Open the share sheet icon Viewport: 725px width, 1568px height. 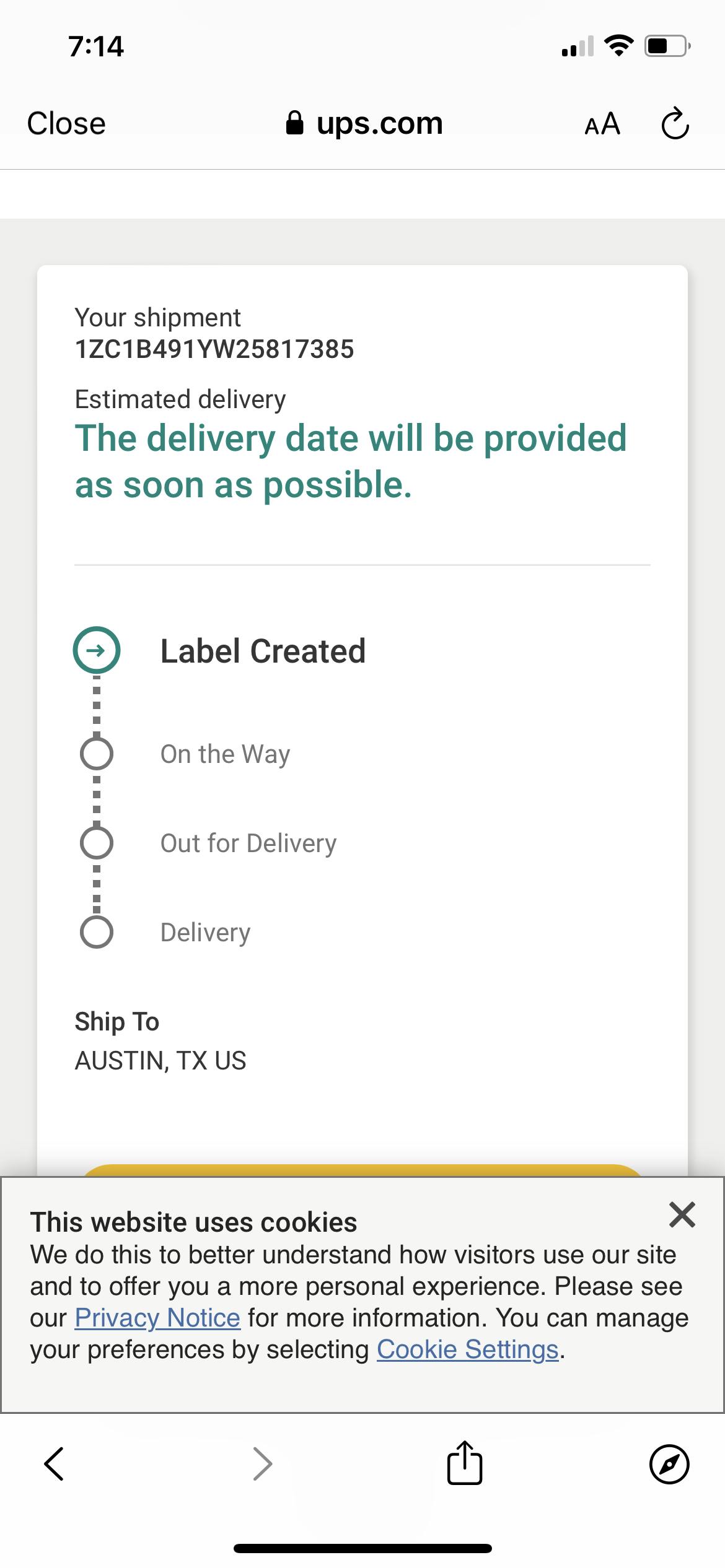point(465,1463)
